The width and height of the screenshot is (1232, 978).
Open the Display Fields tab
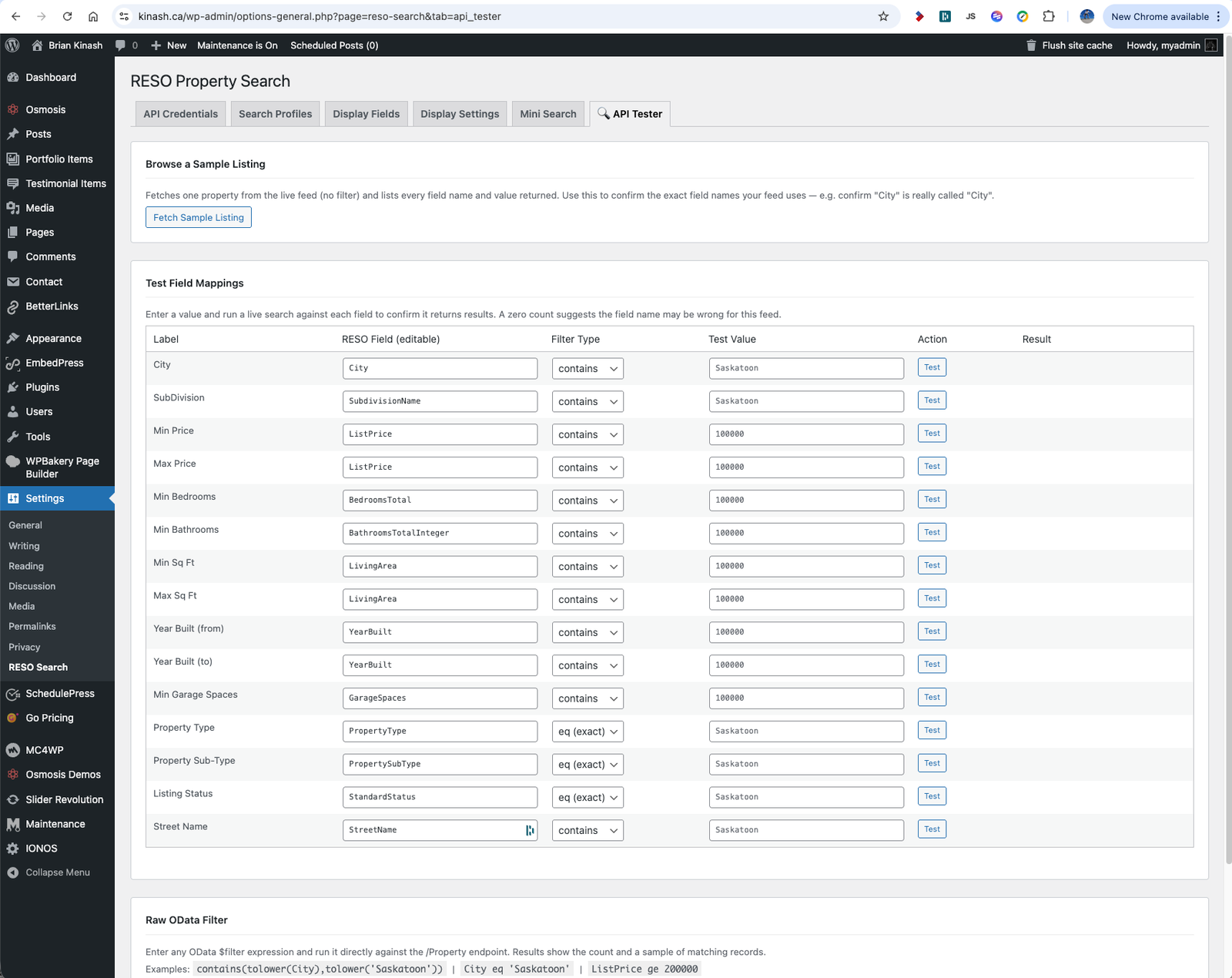pos(366,114)
